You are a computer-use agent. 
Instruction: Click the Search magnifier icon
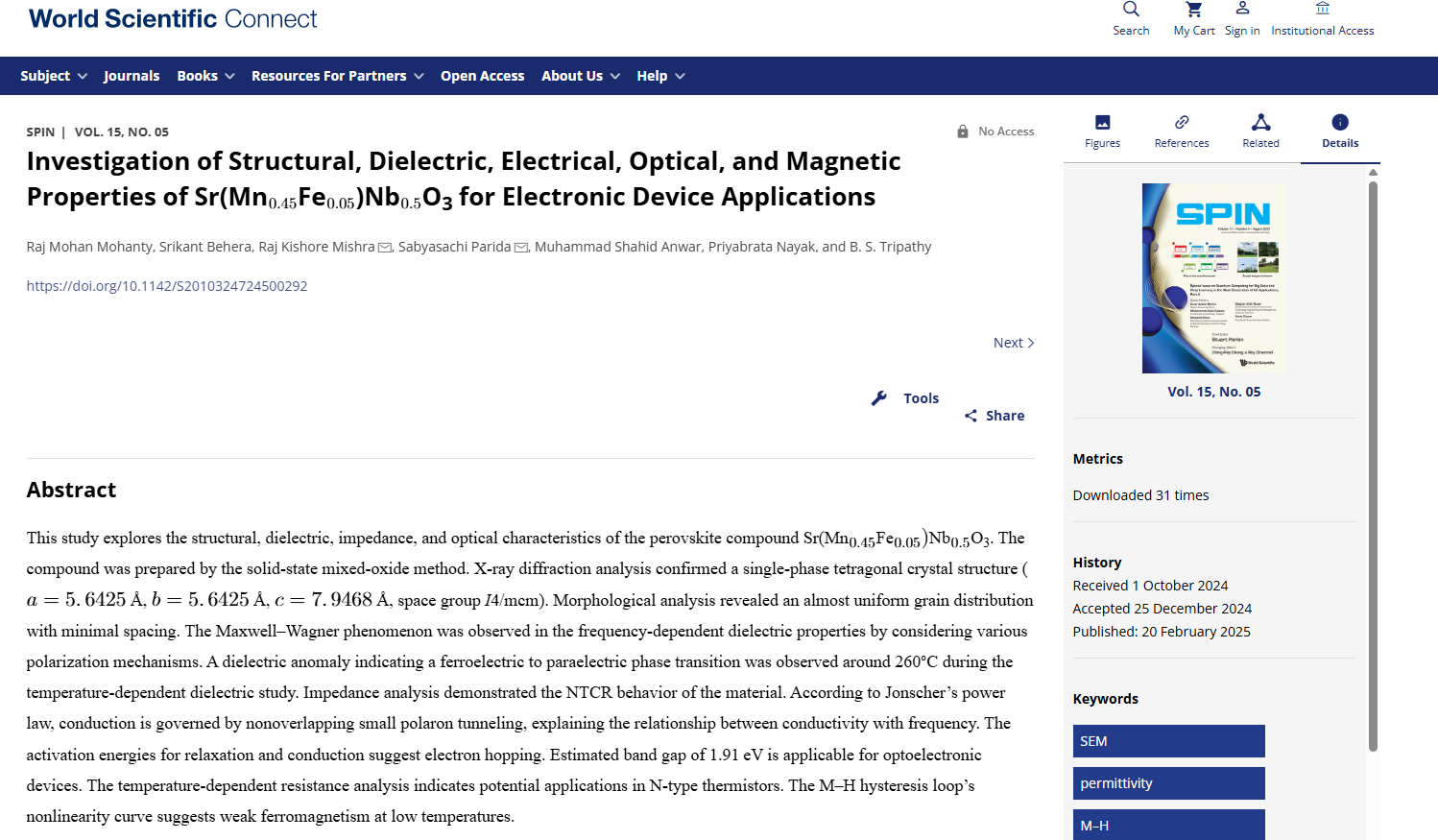1131,10
